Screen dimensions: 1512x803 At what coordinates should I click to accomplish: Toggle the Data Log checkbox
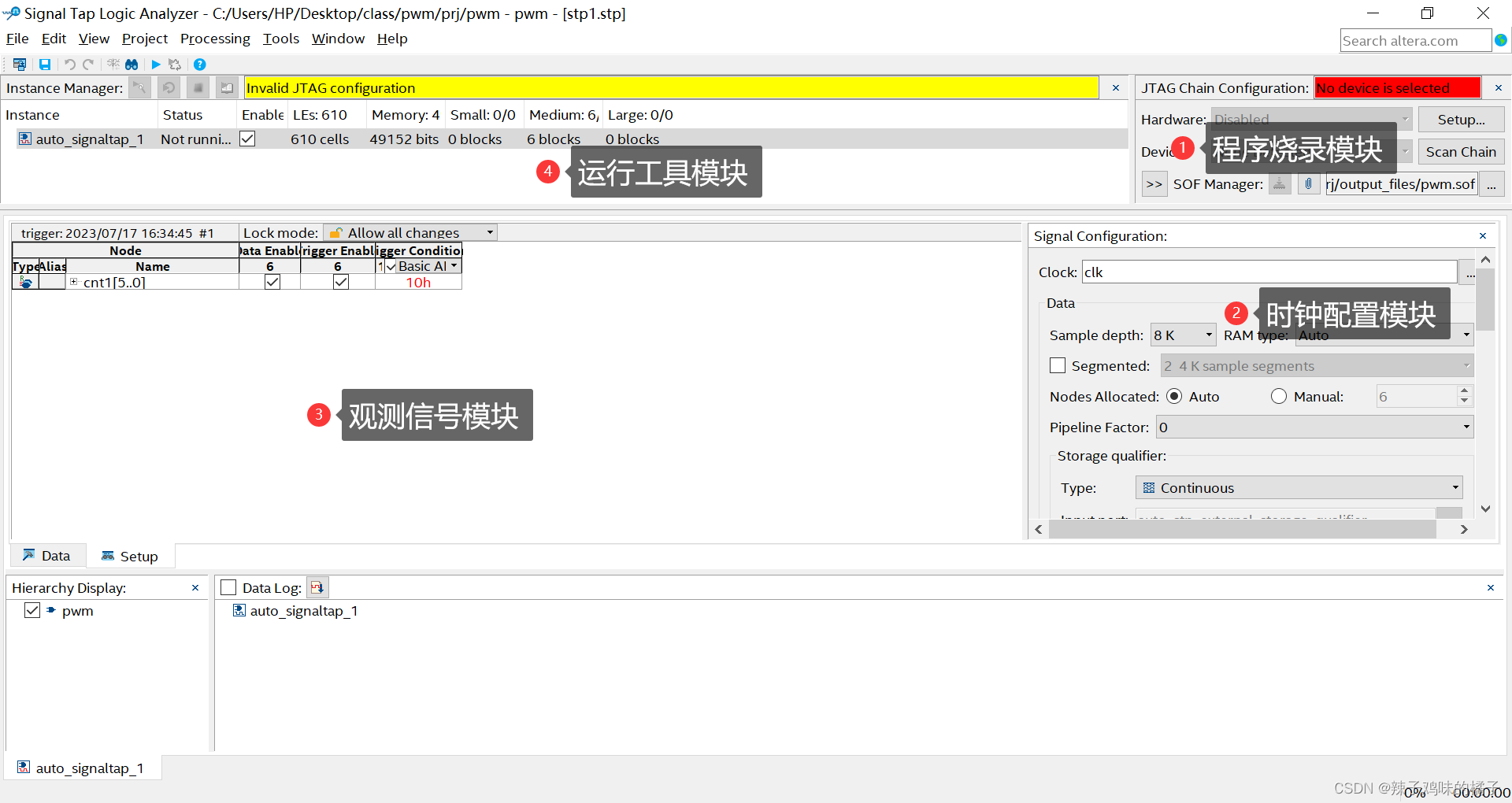[x=228, y=587]
